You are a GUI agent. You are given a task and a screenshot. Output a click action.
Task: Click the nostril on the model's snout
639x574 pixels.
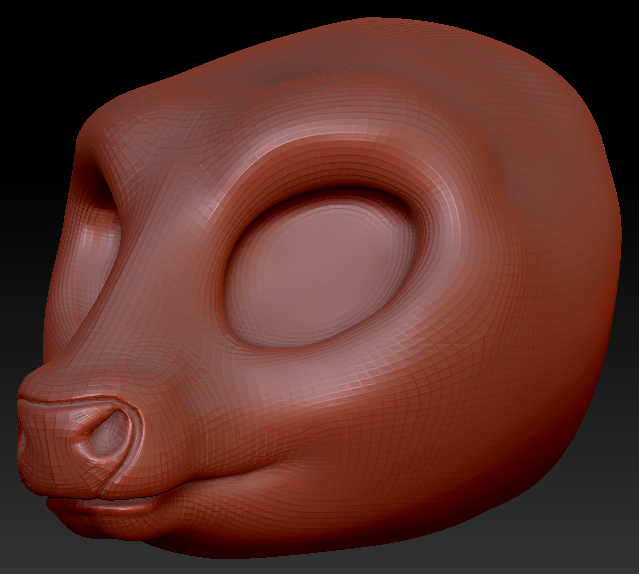point(108,434)
